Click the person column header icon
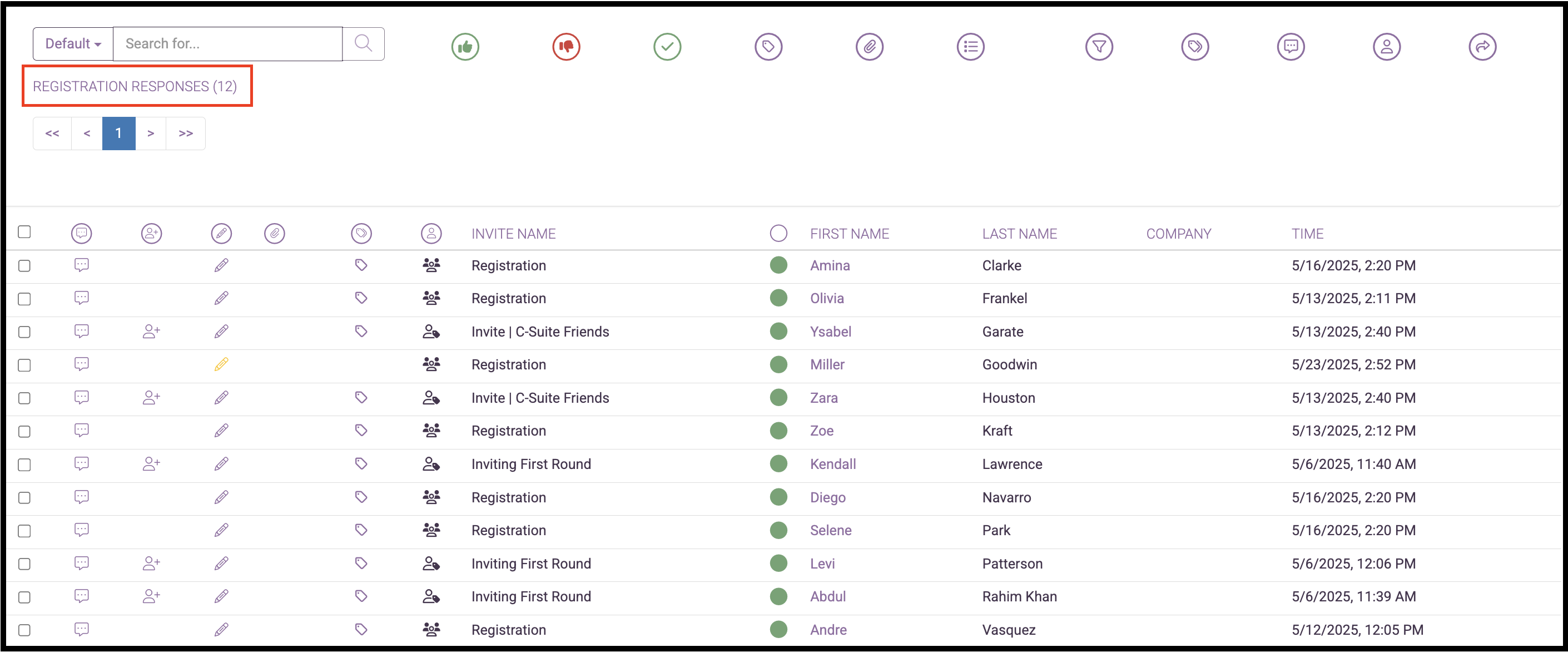Image resolution: width=1568 pixels, height=652 pixels. click(x=431, y=233)
